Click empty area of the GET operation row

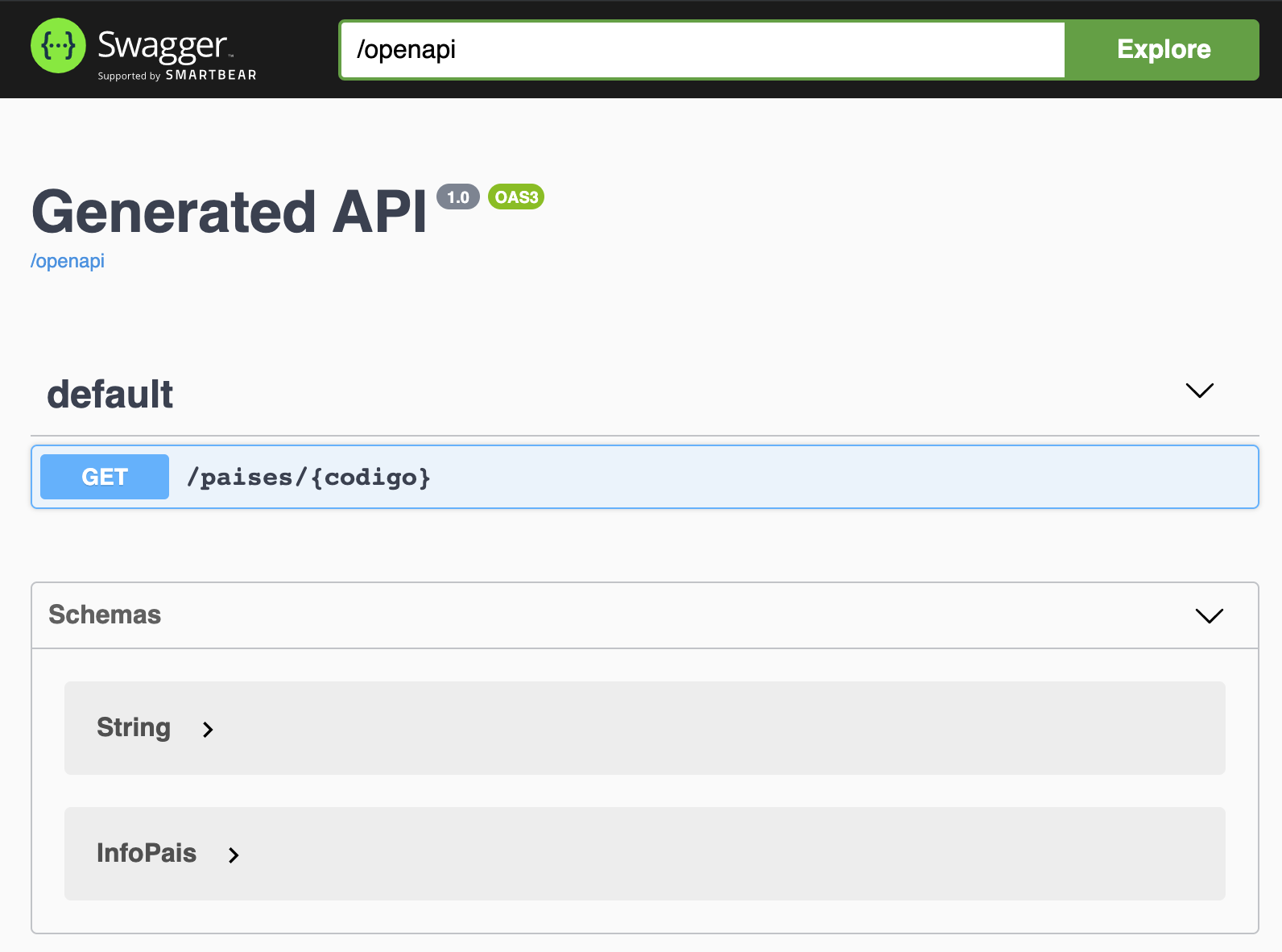[x=805, y=477]
